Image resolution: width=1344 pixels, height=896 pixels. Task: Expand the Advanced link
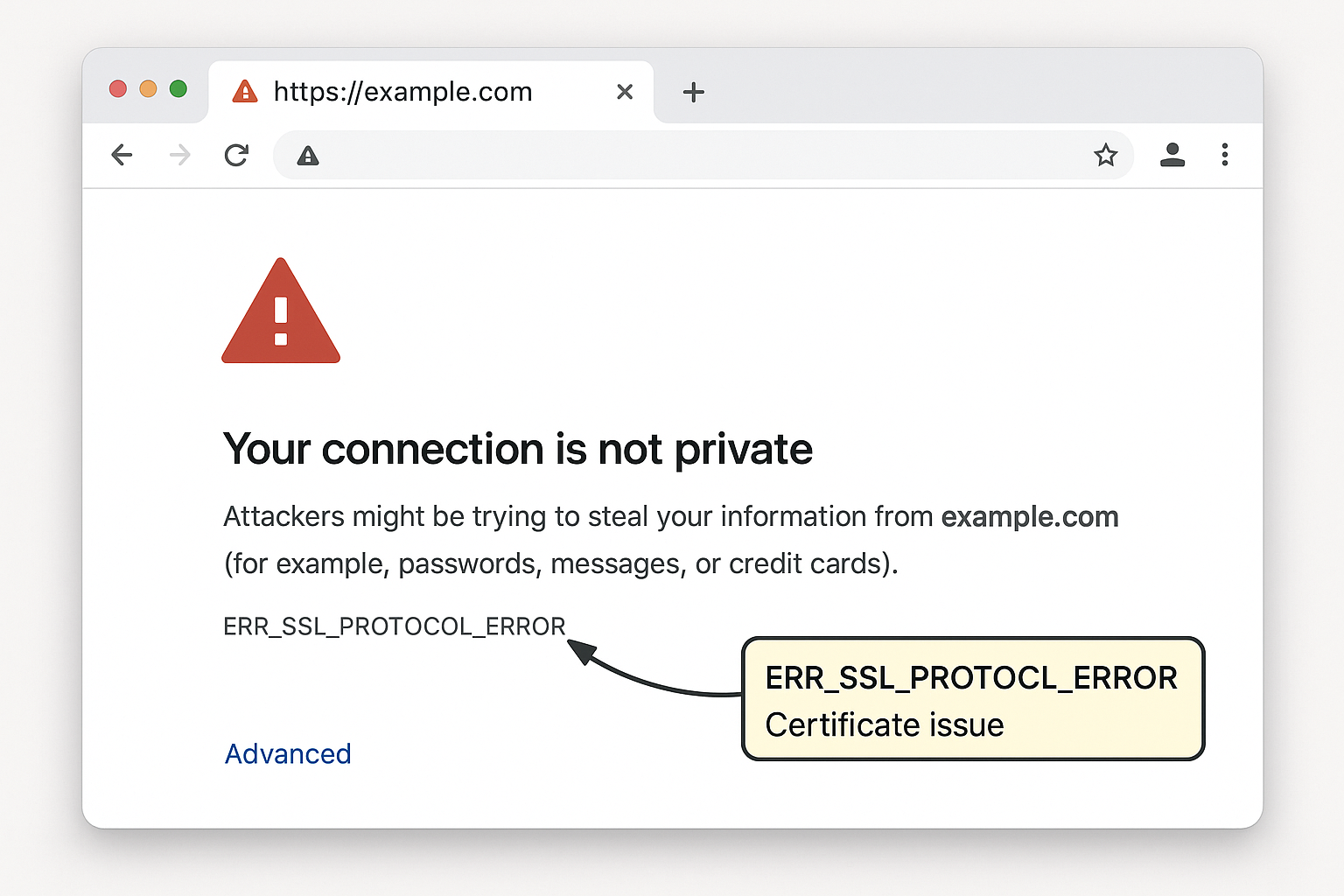288,753
